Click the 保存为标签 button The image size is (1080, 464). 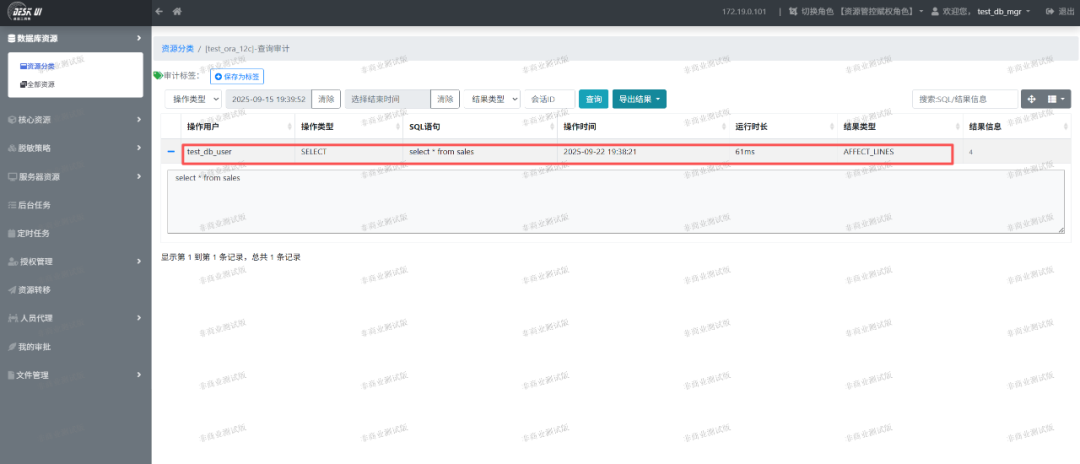[x=237, y=76]
